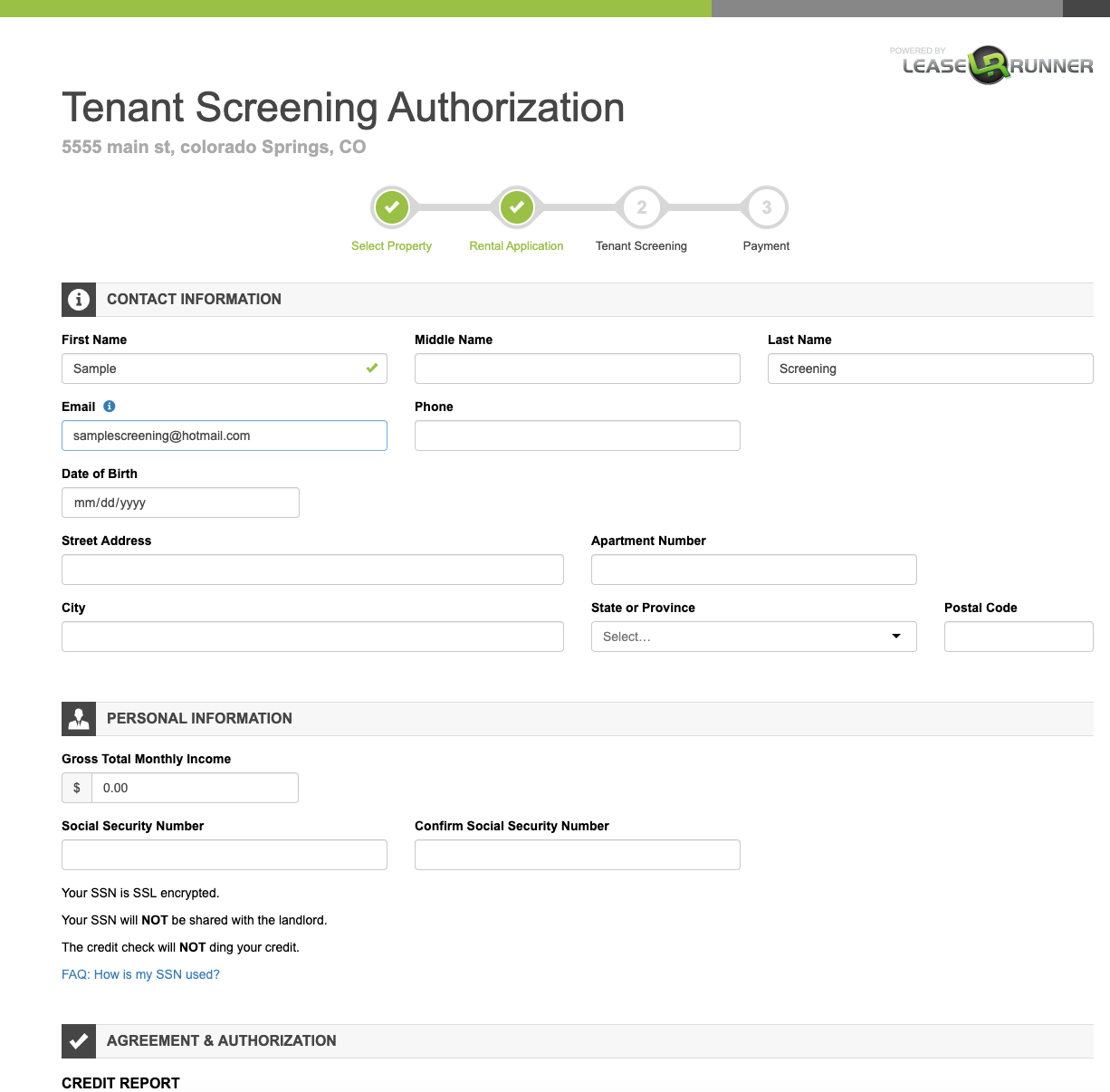Focus the Social Security Number field
The image size is (1110, 1092).
[224, 855]
